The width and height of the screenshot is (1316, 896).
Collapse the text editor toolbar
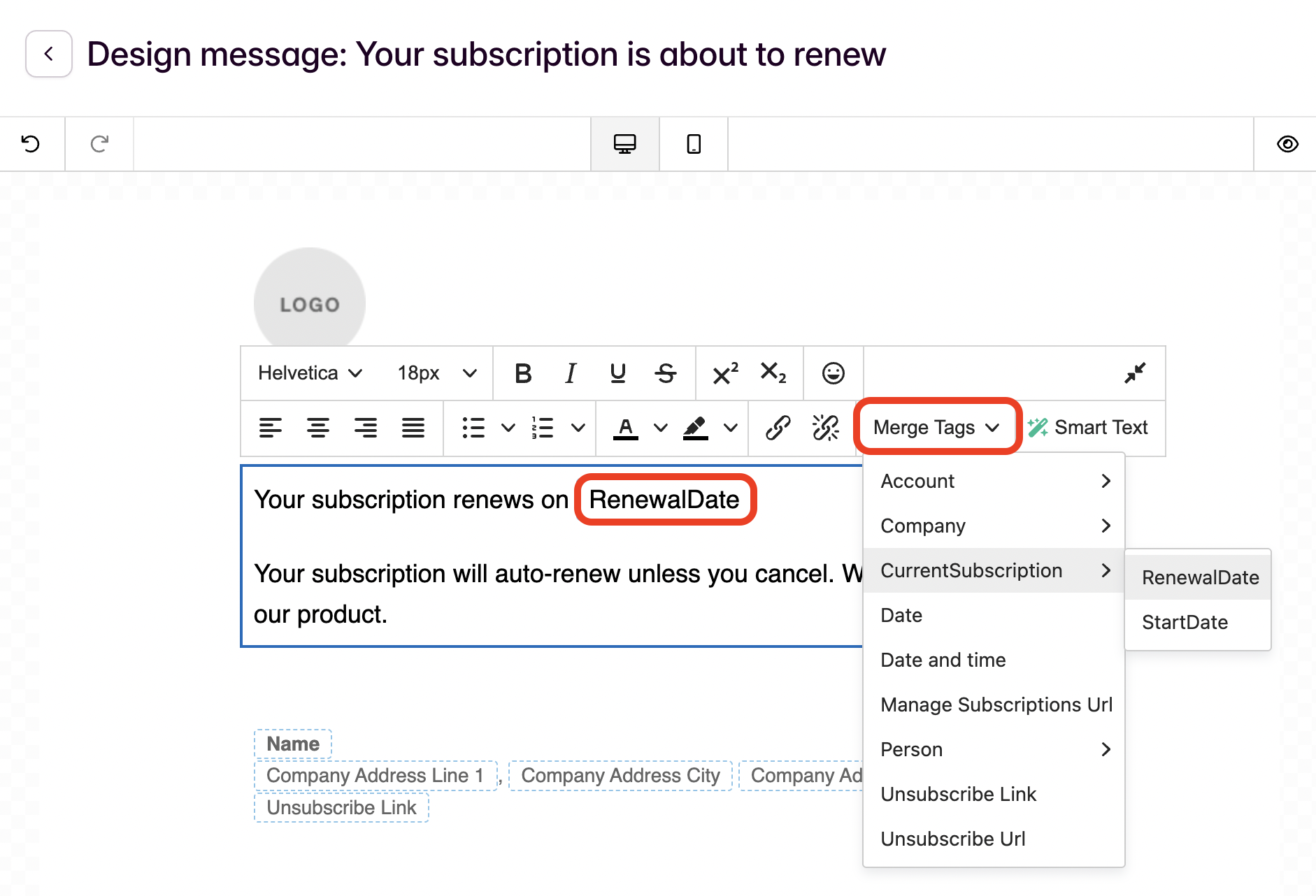(x=1135, y=373)
